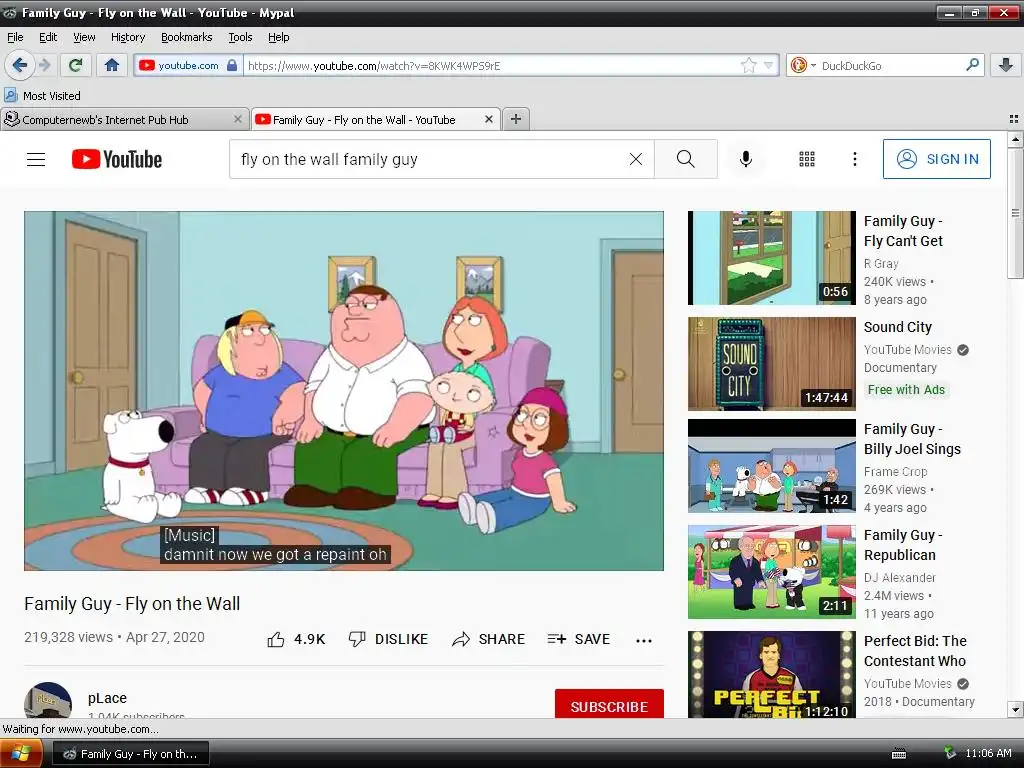Click the R Gray channel name
The width and height of the screenshot is (1024, 768).
[x=881, y=263]
